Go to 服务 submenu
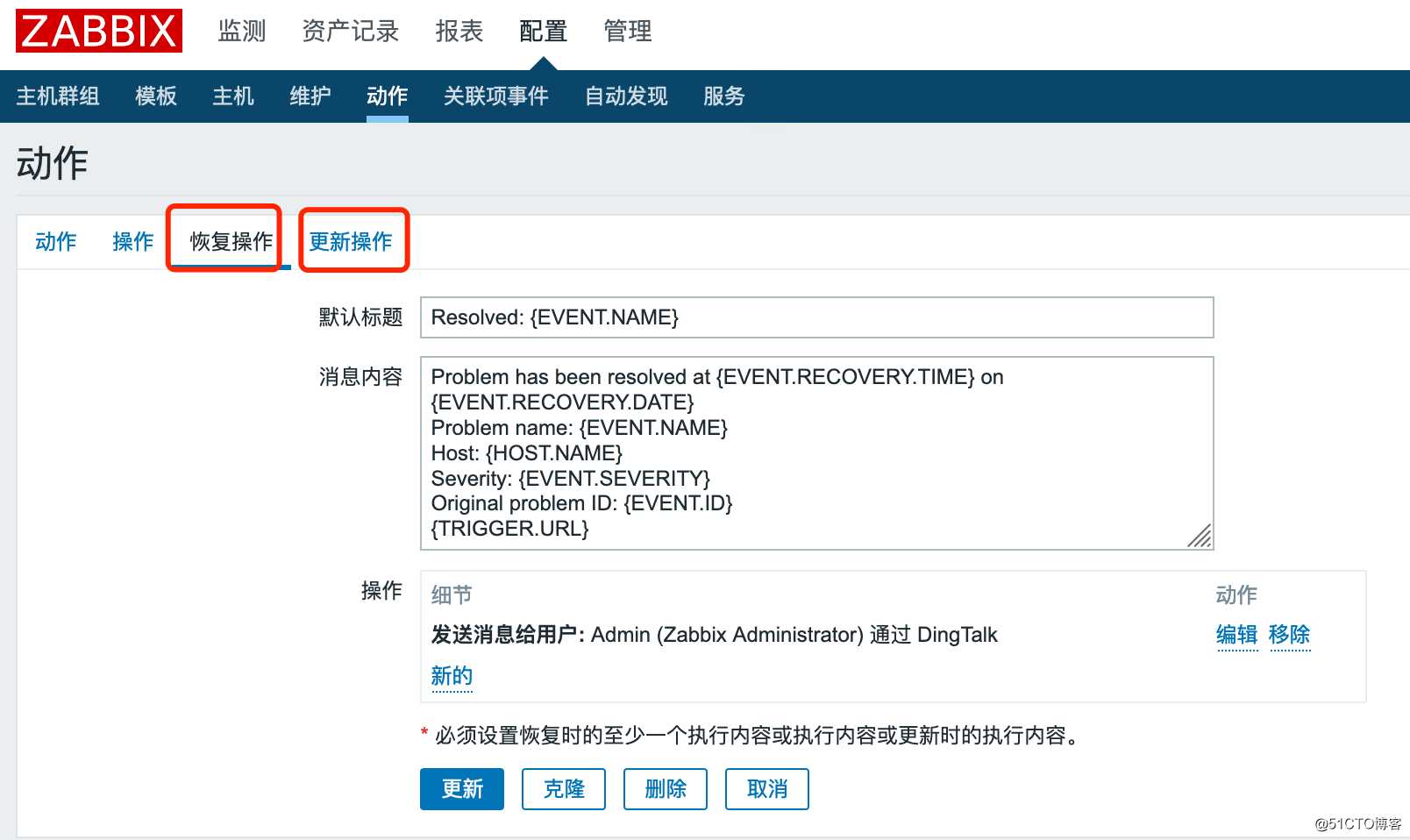1410x840 pixels. [724, 96]
